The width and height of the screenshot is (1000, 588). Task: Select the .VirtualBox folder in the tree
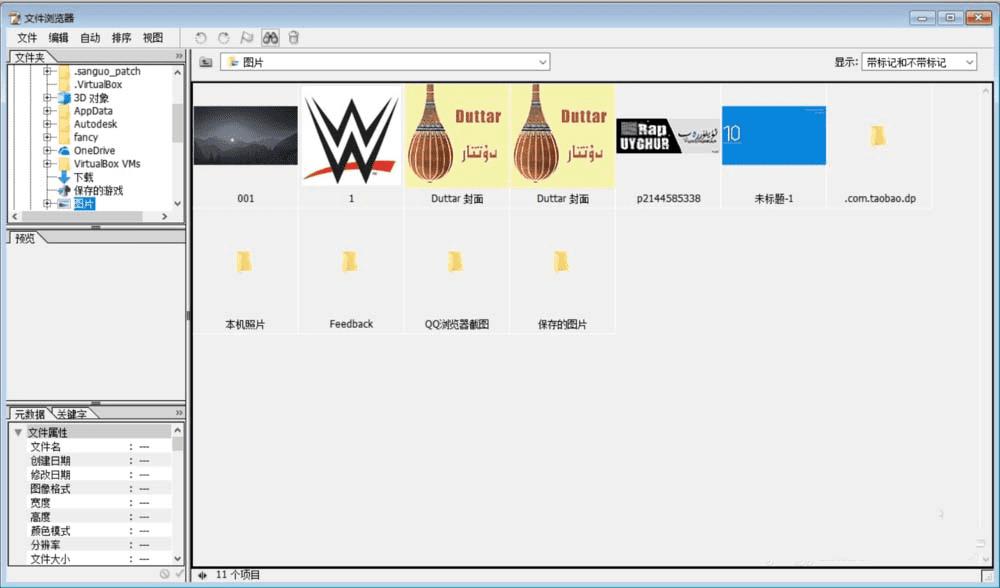[98, 84]
